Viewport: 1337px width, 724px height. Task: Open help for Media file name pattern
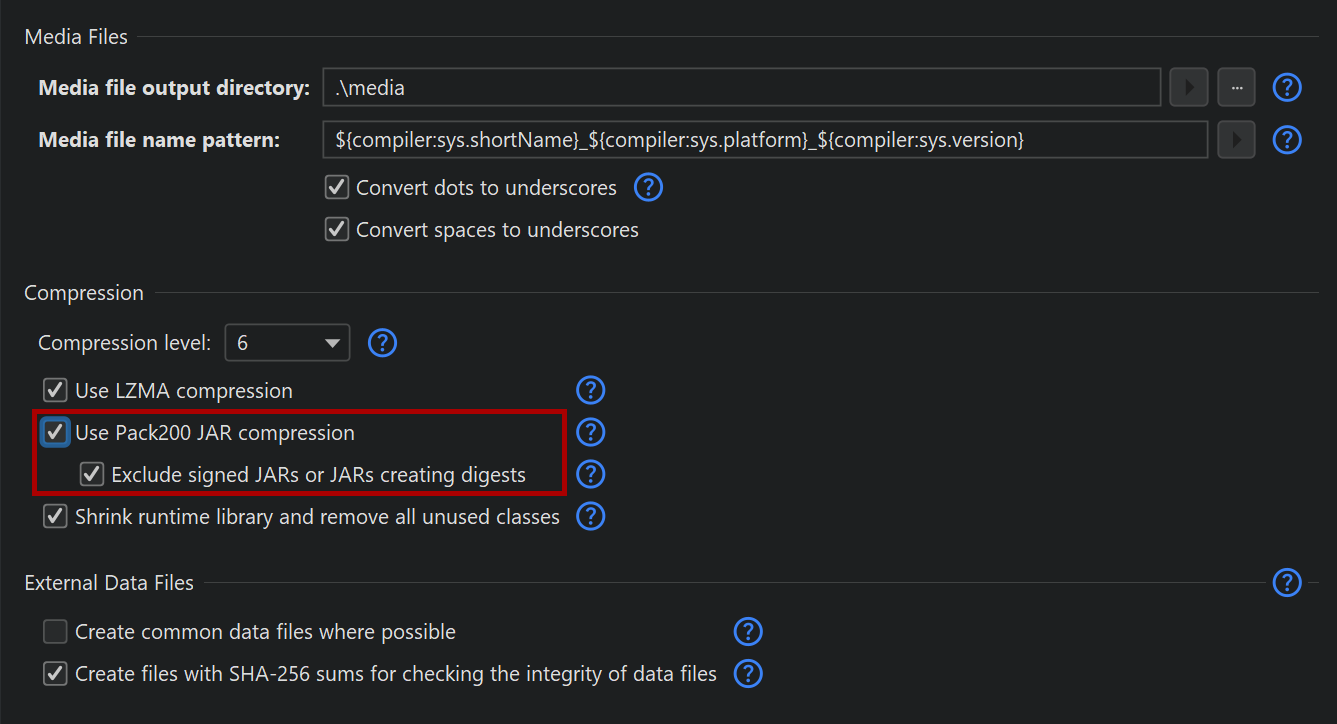(x=1287, y=140)
